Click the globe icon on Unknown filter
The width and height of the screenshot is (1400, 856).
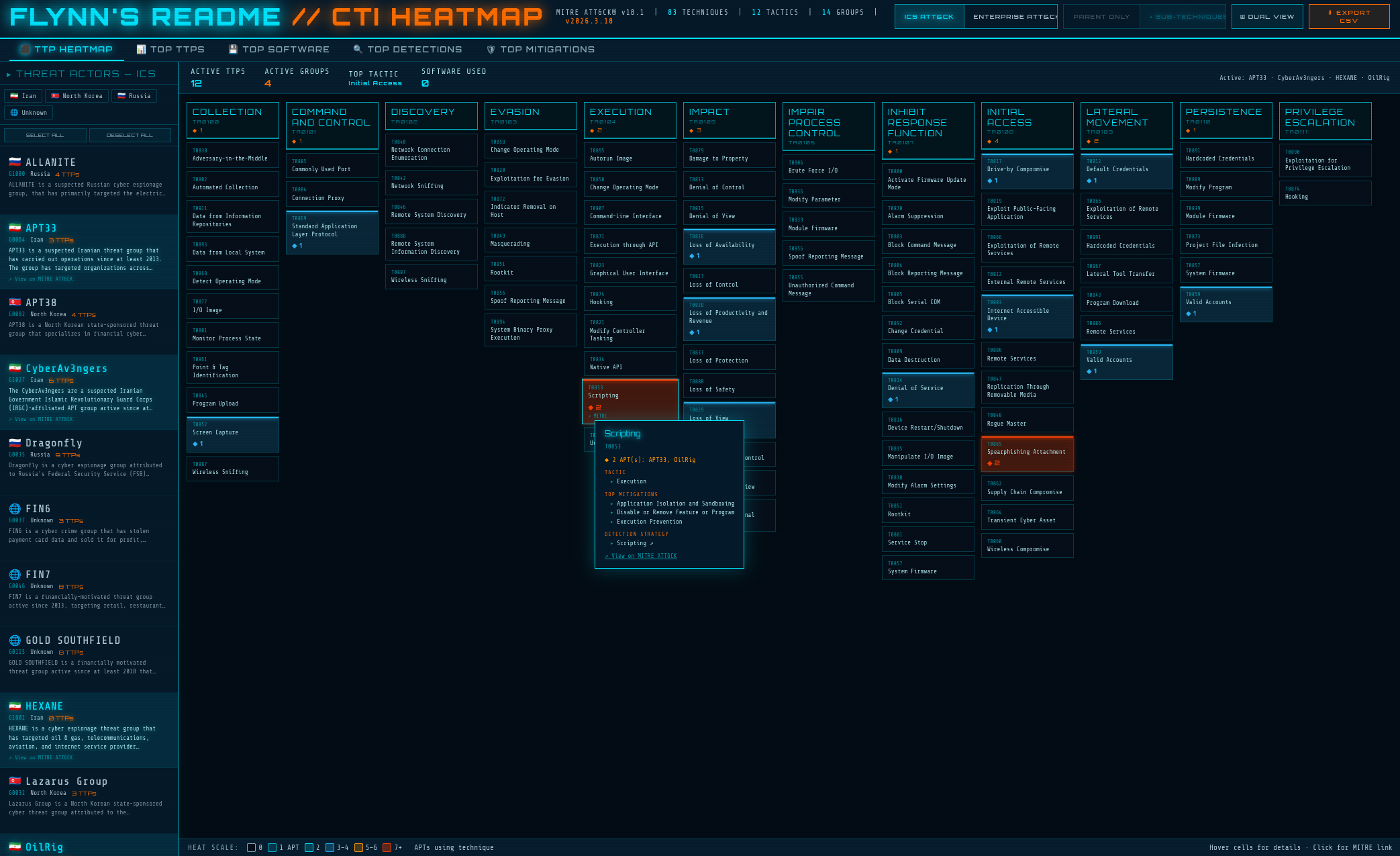point(15,112)
